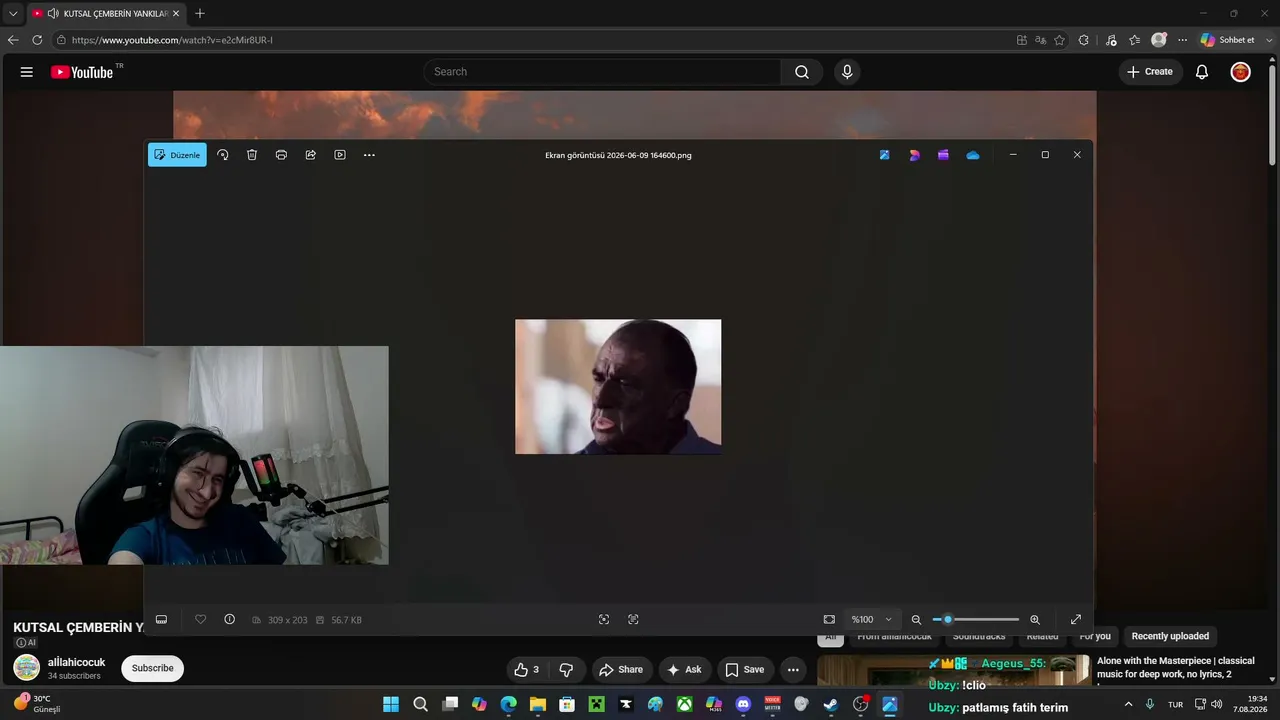Open the OneDrive cloud icon in Photos
The height and width of the screenshot is (720, 1280).
[973, 155]
